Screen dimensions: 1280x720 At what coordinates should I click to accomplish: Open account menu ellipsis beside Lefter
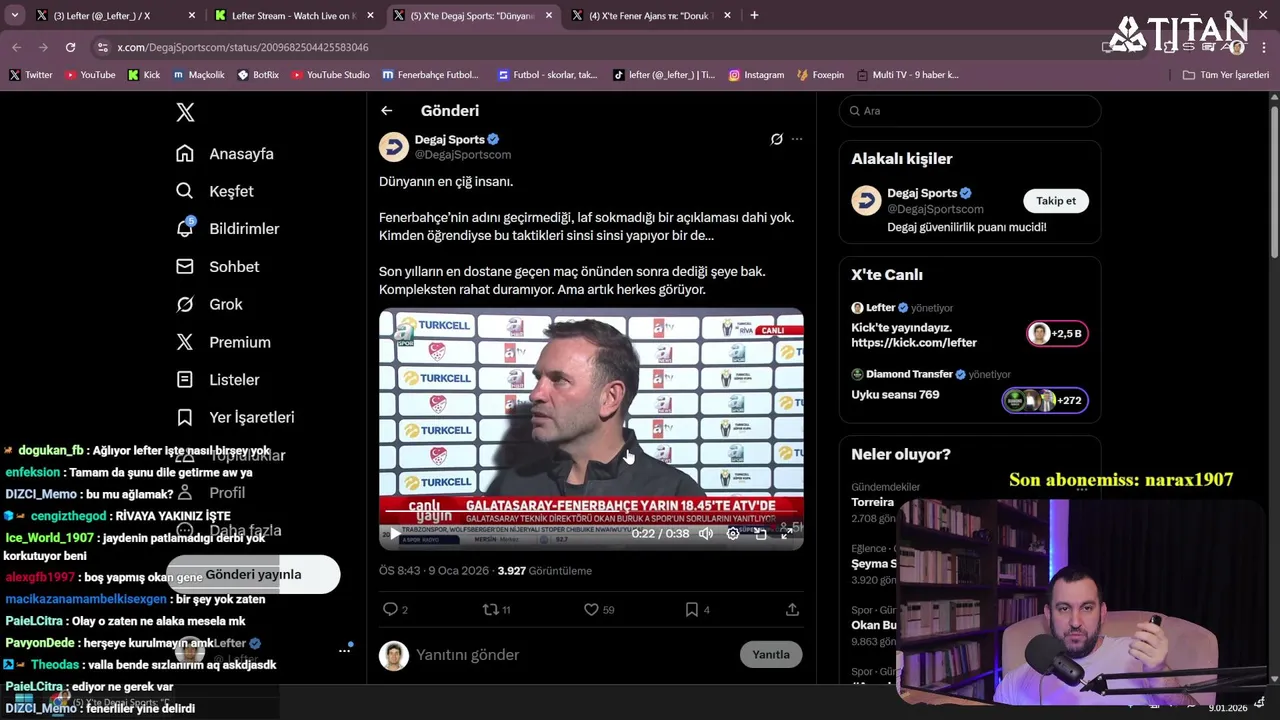coord(344,650)
